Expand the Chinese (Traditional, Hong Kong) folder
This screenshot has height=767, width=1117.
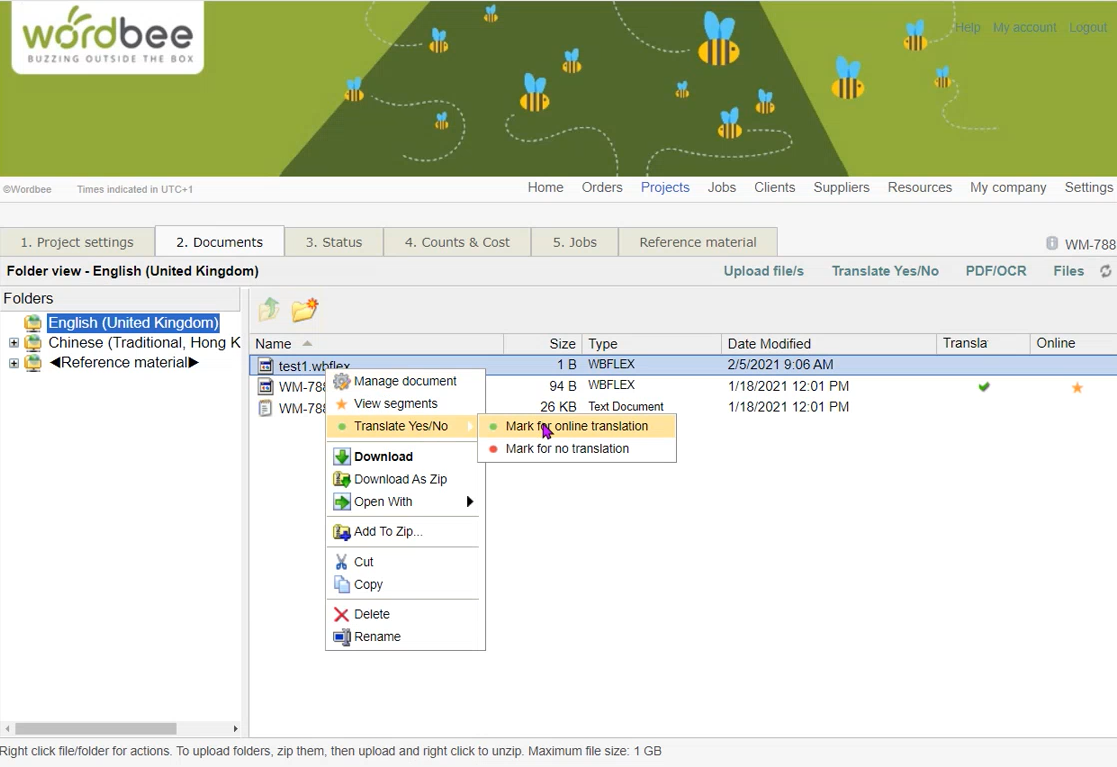14,343
